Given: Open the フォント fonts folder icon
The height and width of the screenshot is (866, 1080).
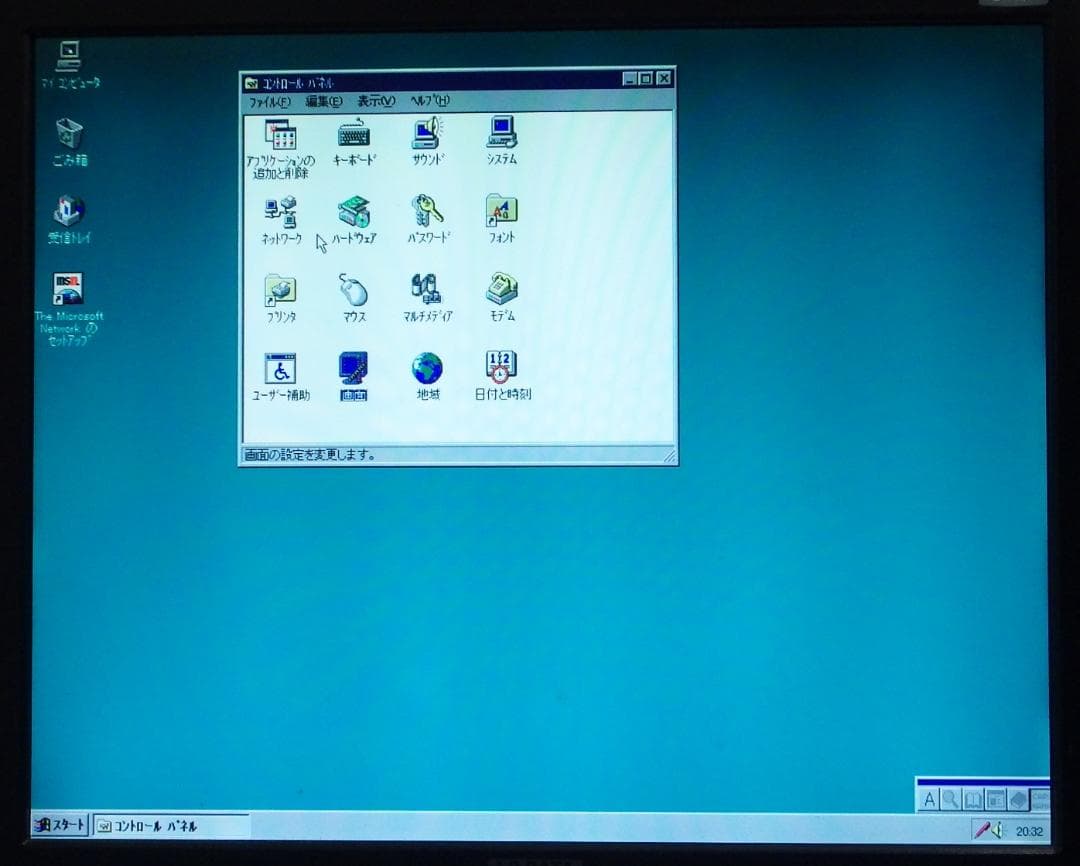Looking at the screenshot, I should [501, 209].
